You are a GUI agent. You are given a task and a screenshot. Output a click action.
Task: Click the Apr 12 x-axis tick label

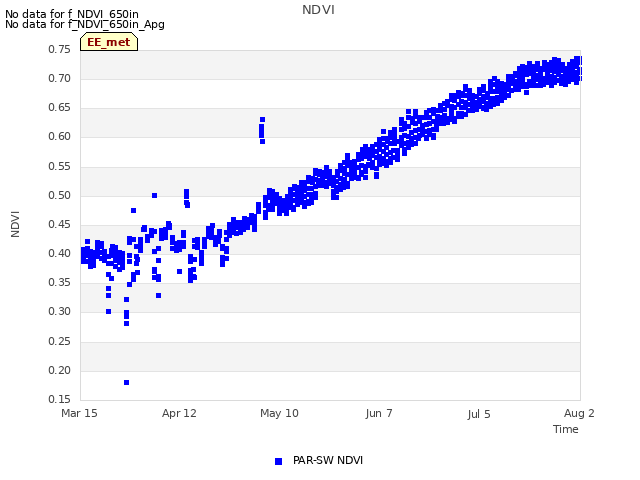point(179,413)
